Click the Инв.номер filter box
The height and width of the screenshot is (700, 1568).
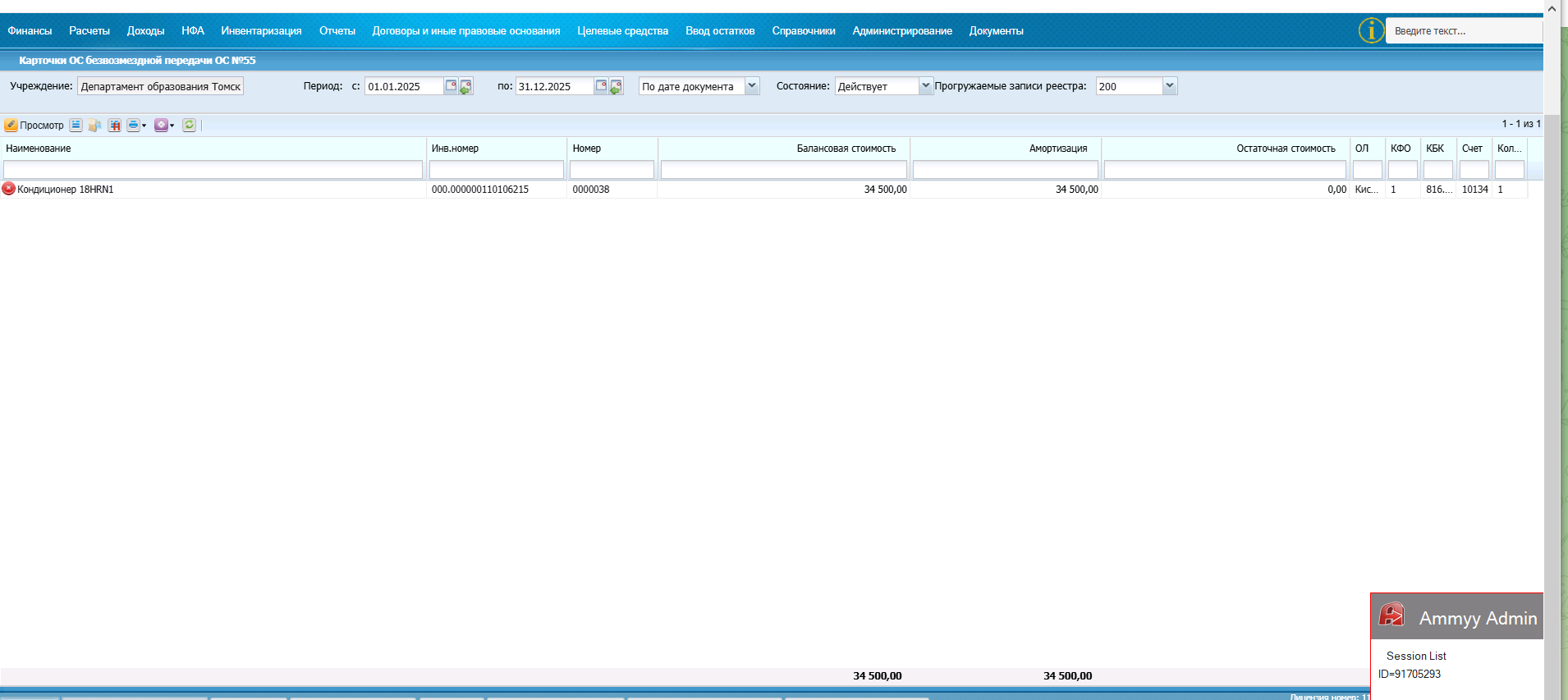[496, 170]
